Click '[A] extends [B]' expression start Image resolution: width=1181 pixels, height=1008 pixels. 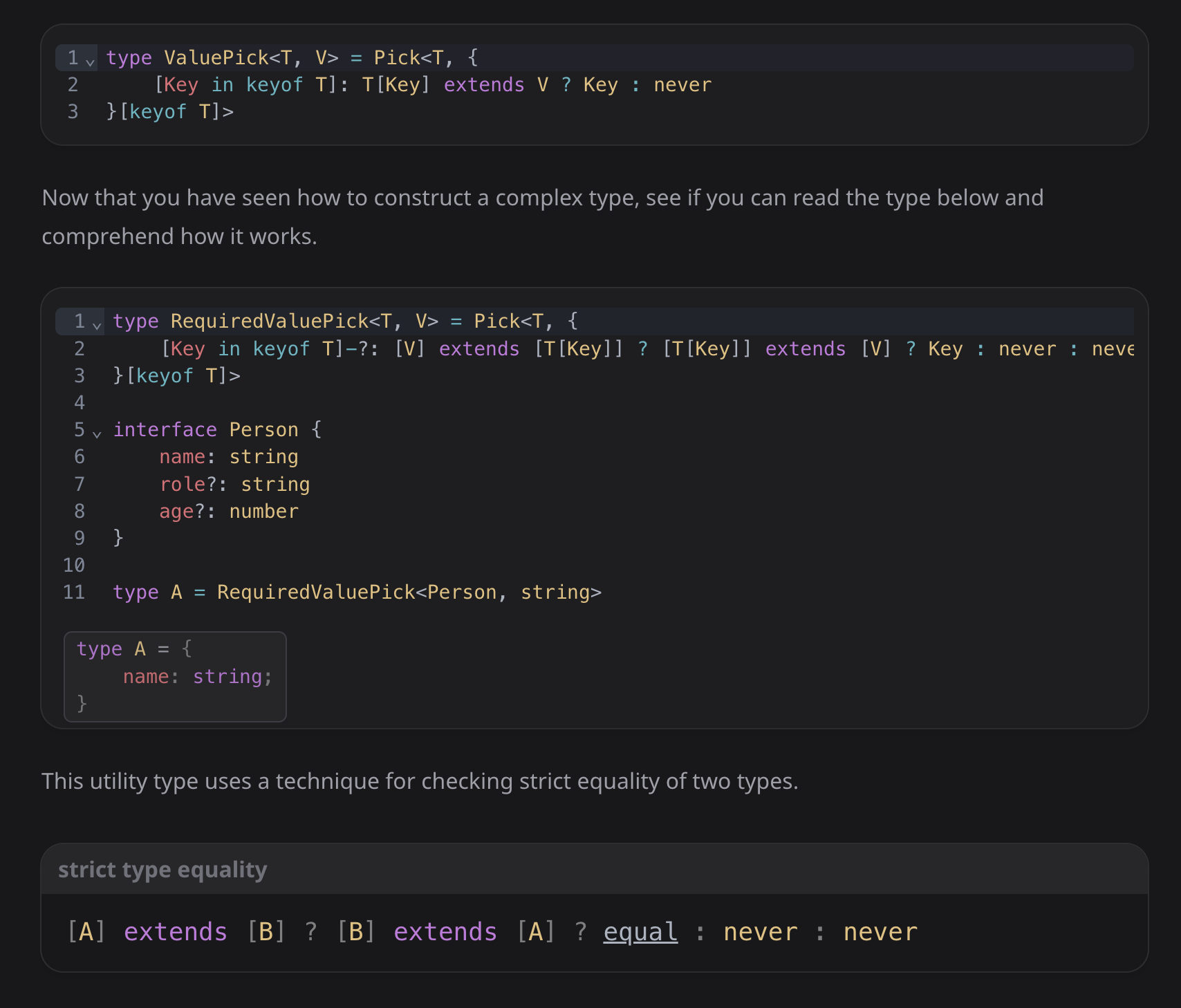click(176, 932)
